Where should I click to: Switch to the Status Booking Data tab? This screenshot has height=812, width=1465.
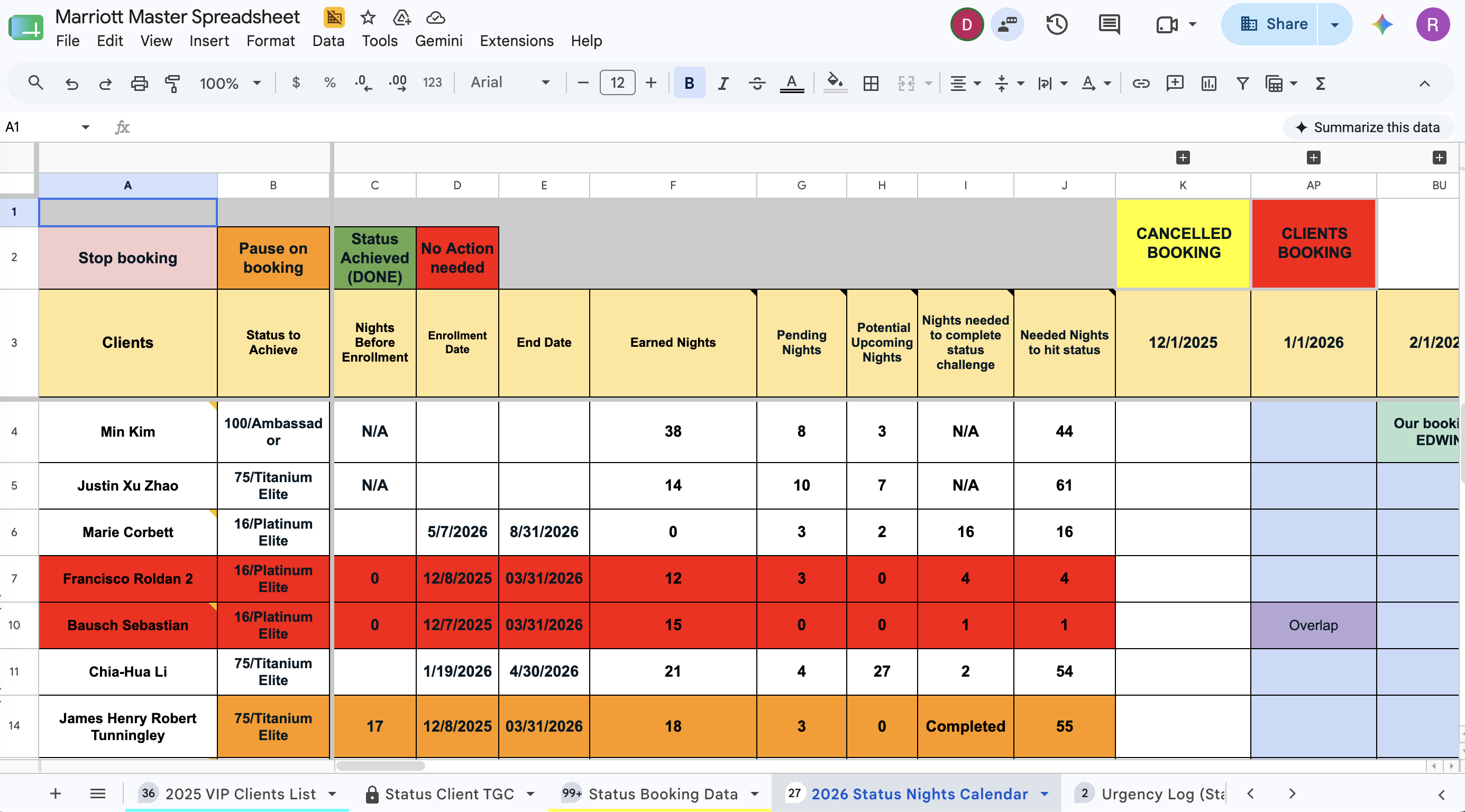660,793
